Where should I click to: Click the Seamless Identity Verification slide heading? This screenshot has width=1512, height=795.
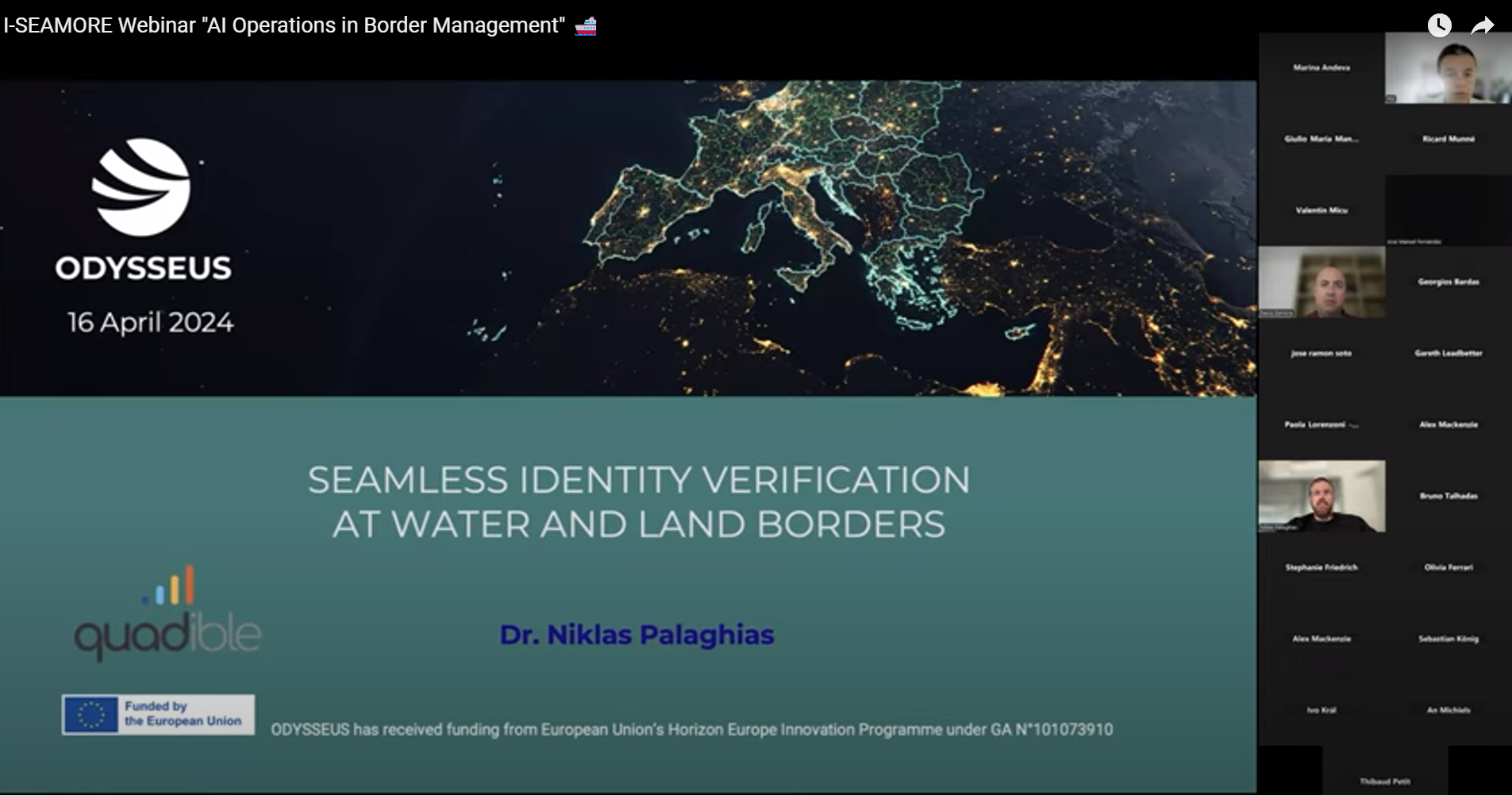click(639, 501)
